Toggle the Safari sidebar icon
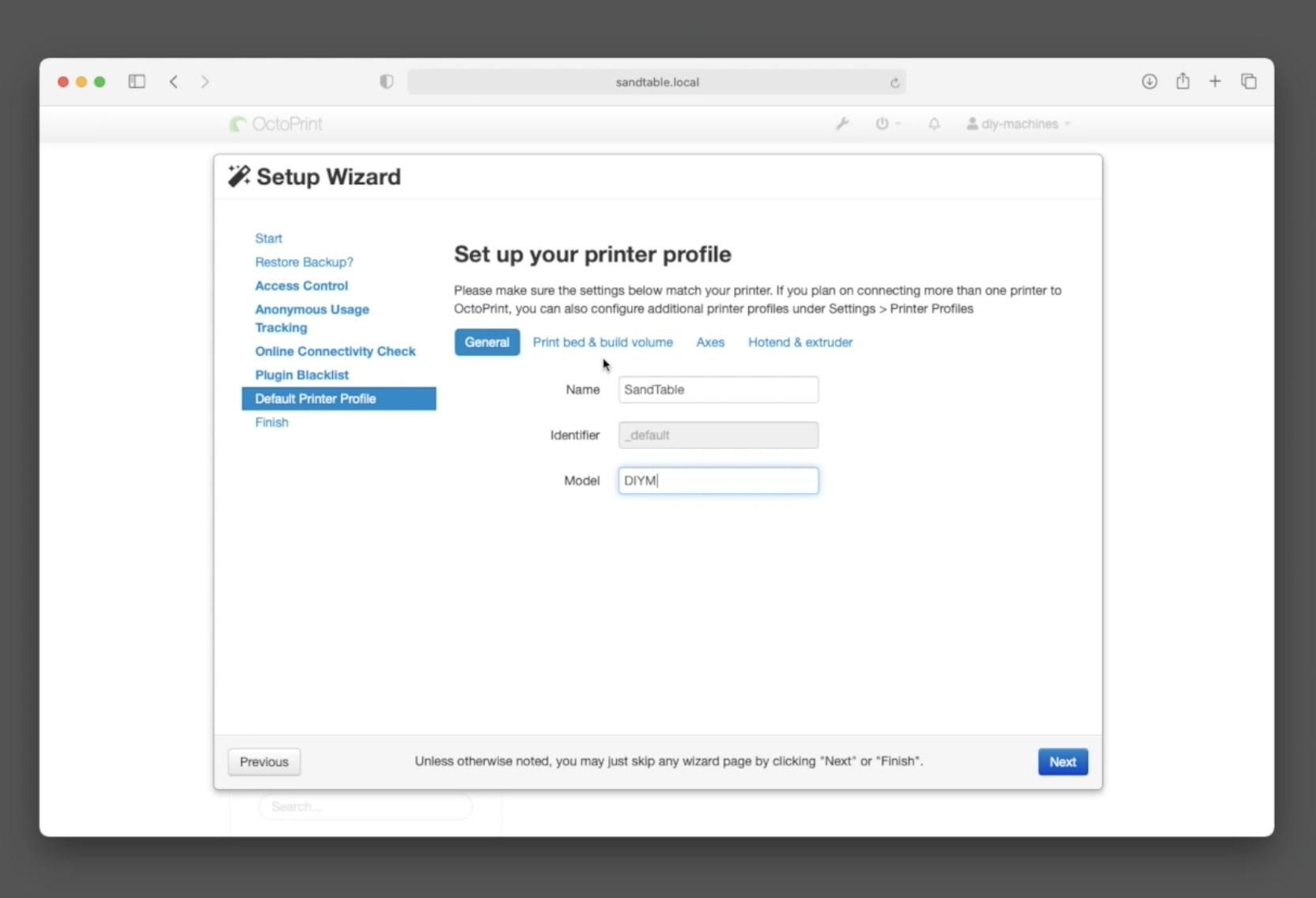 click(x=137, y=81)
